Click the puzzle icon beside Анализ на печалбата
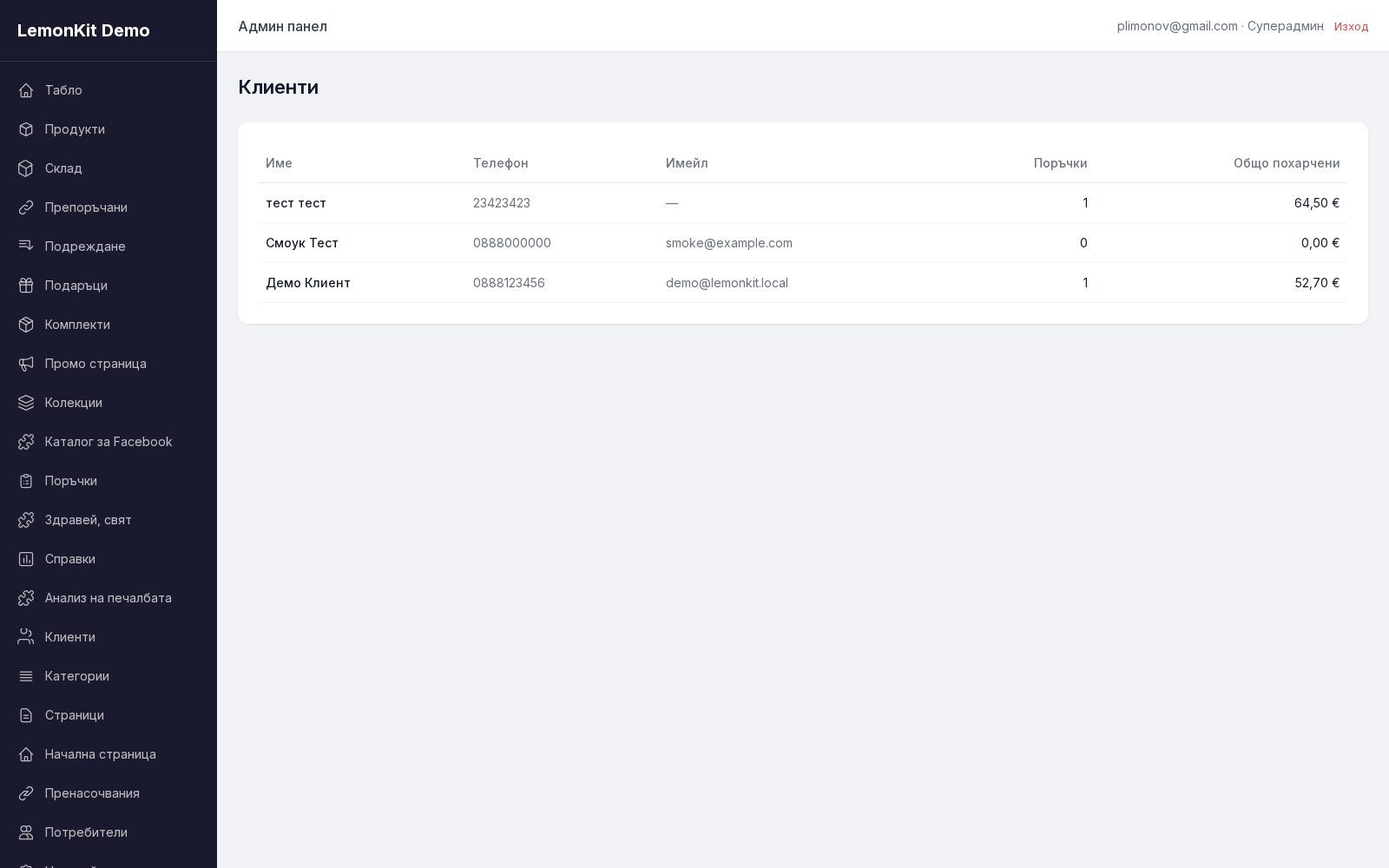Viewport: 1389px width, 868px height. (x=26, y=598)
